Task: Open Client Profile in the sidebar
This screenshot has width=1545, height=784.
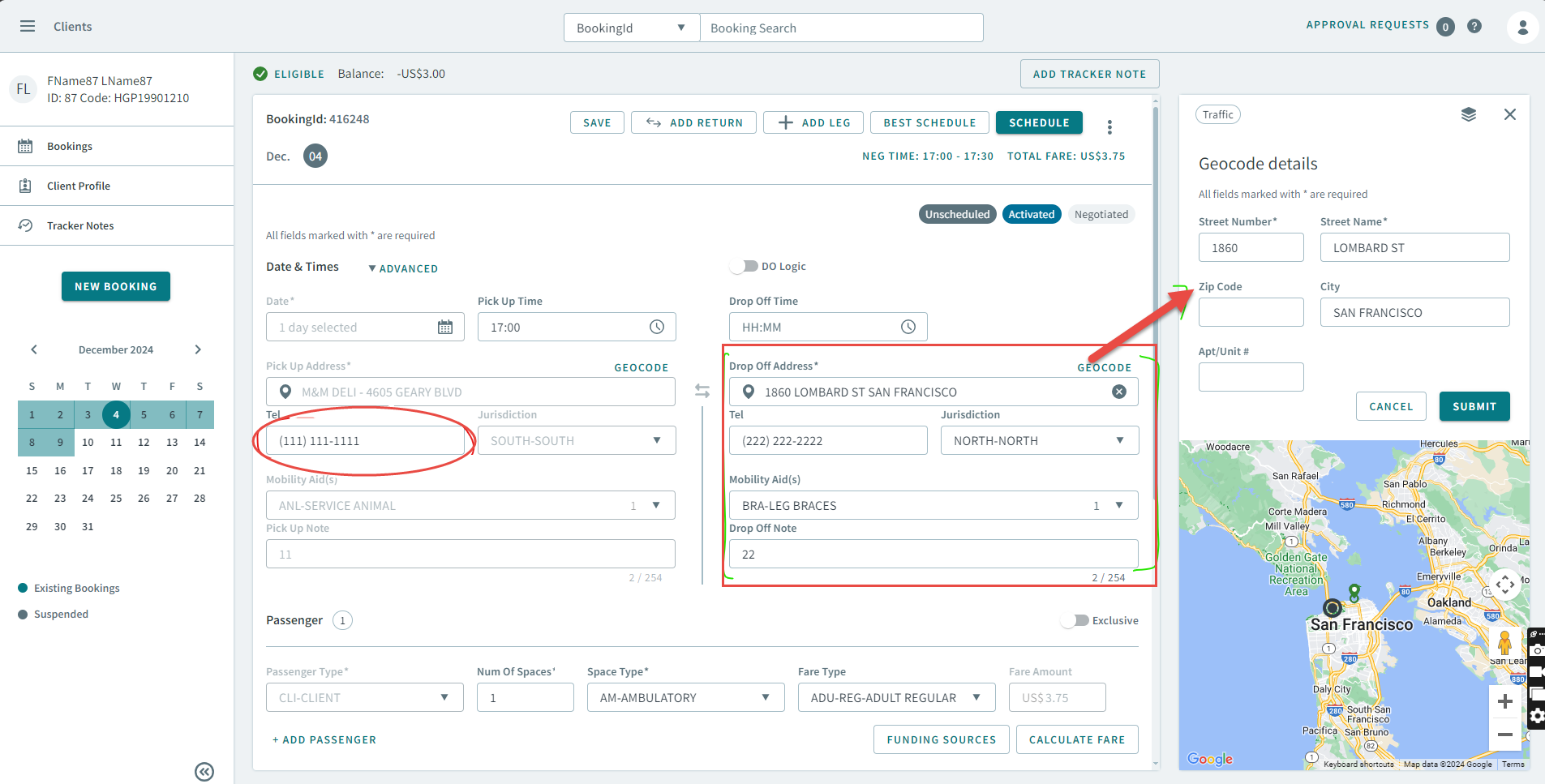Action: click(x=79, y=186)
